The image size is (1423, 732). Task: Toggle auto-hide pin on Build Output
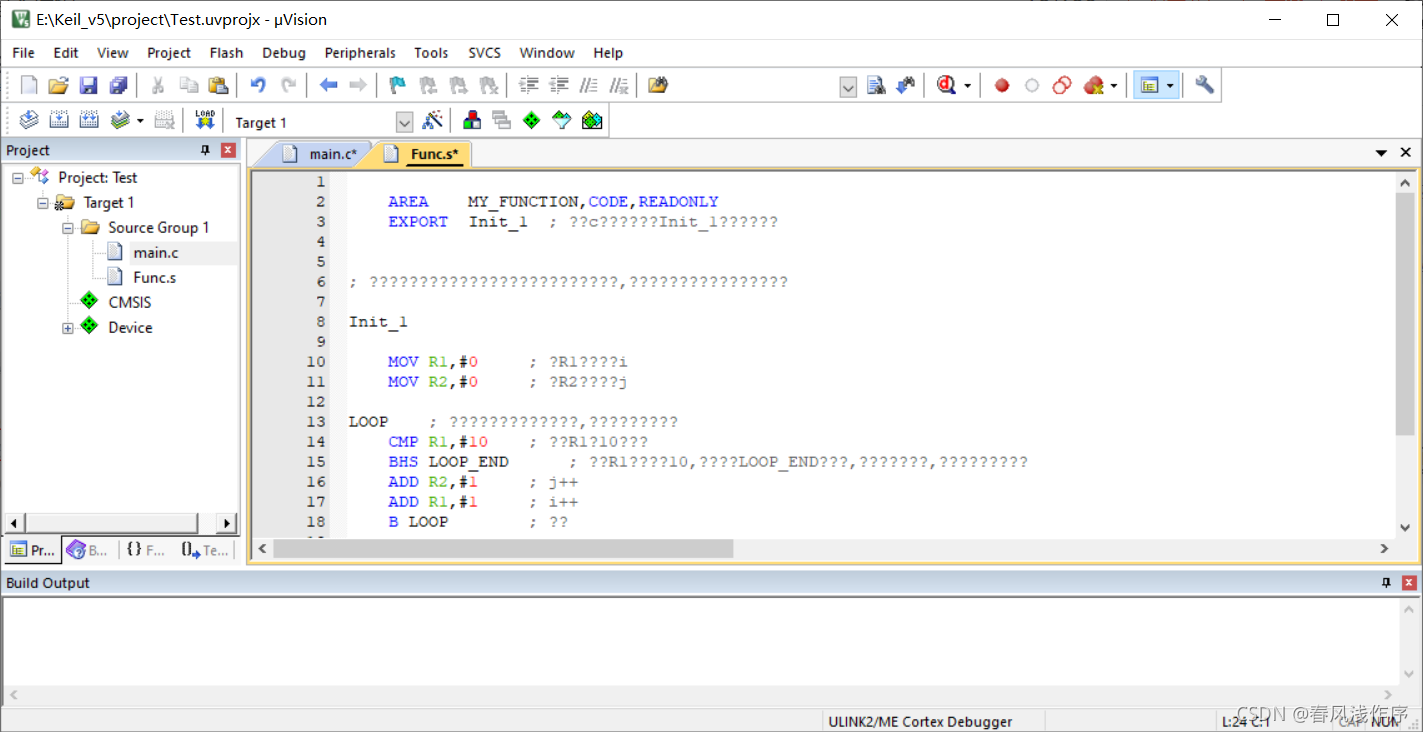click(1386, 583)
